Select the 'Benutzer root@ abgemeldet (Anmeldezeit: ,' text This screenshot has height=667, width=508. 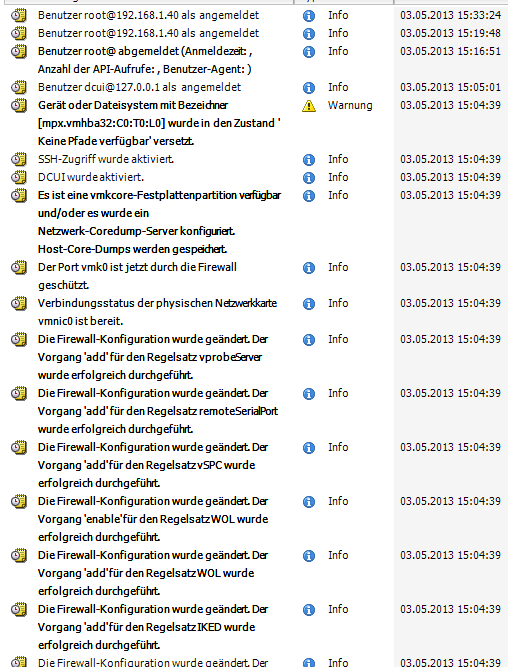pos(145,51)
